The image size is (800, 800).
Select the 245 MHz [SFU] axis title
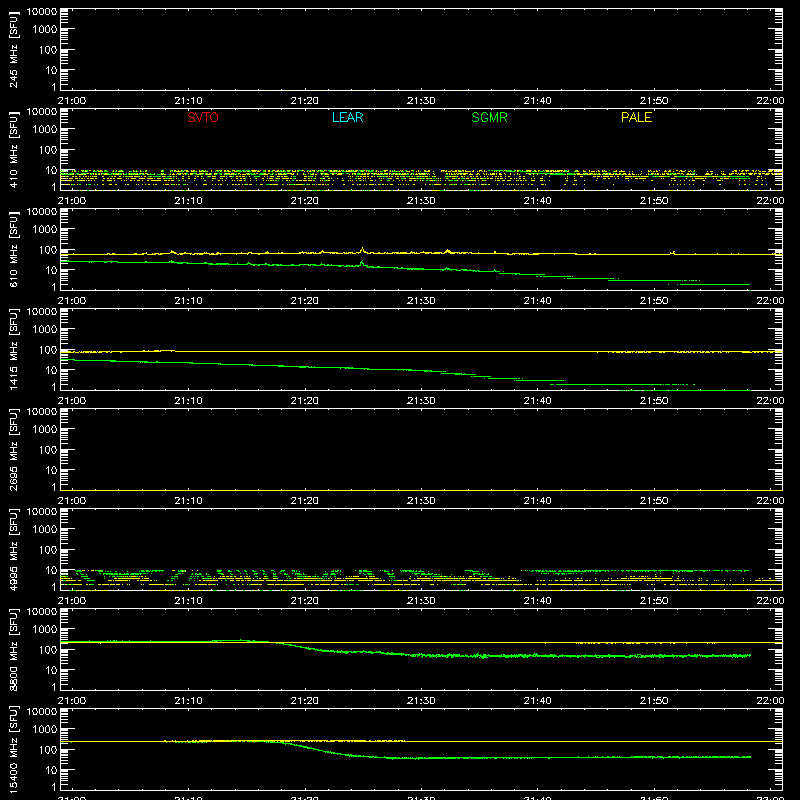pyautogui.click(x=14, y=50)
